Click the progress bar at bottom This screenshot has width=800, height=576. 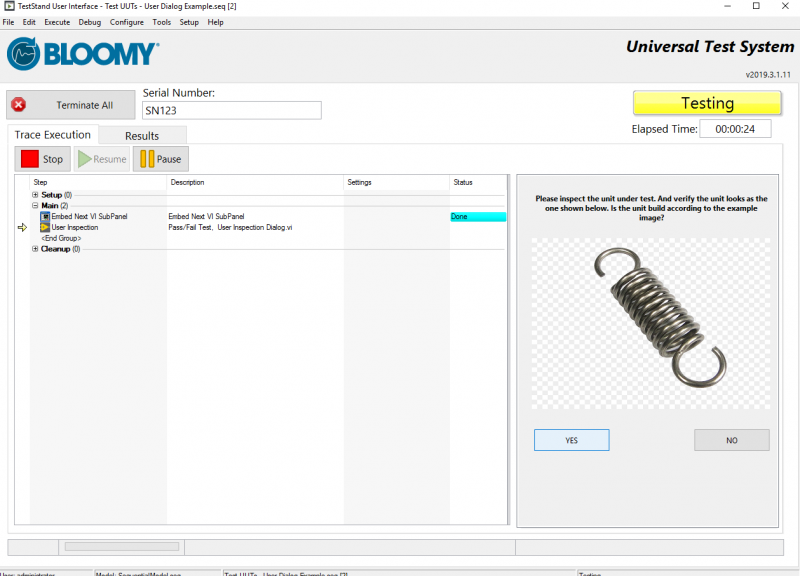click(x=122, y=546)
